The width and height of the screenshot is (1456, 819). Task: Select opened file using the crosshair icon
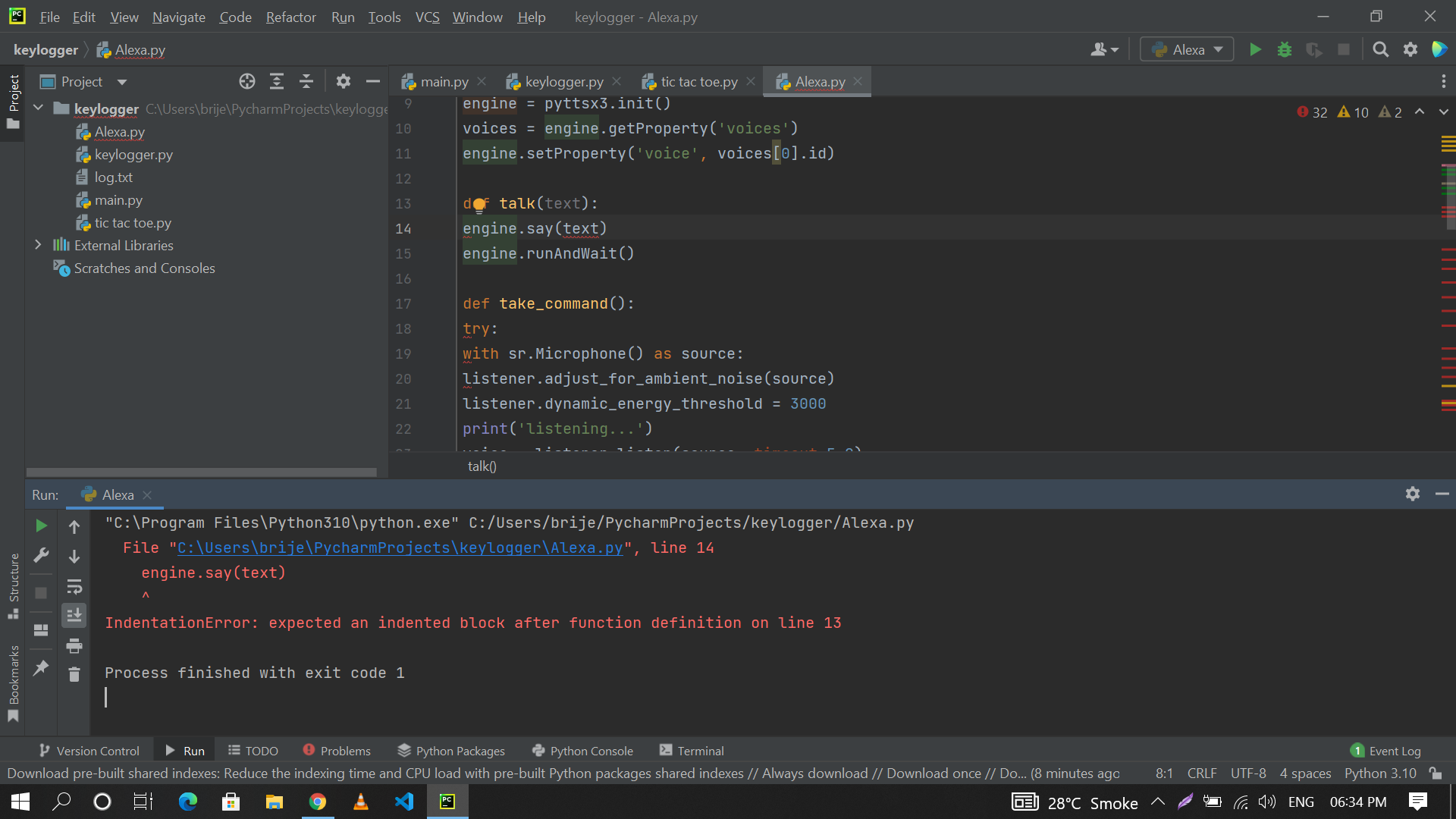[246, 81]
